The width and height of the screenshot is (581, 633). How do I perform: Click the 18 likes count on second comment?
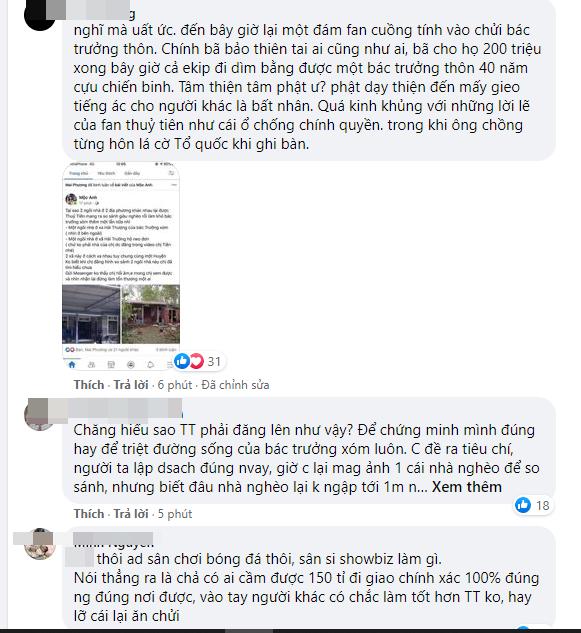(543, 505)
